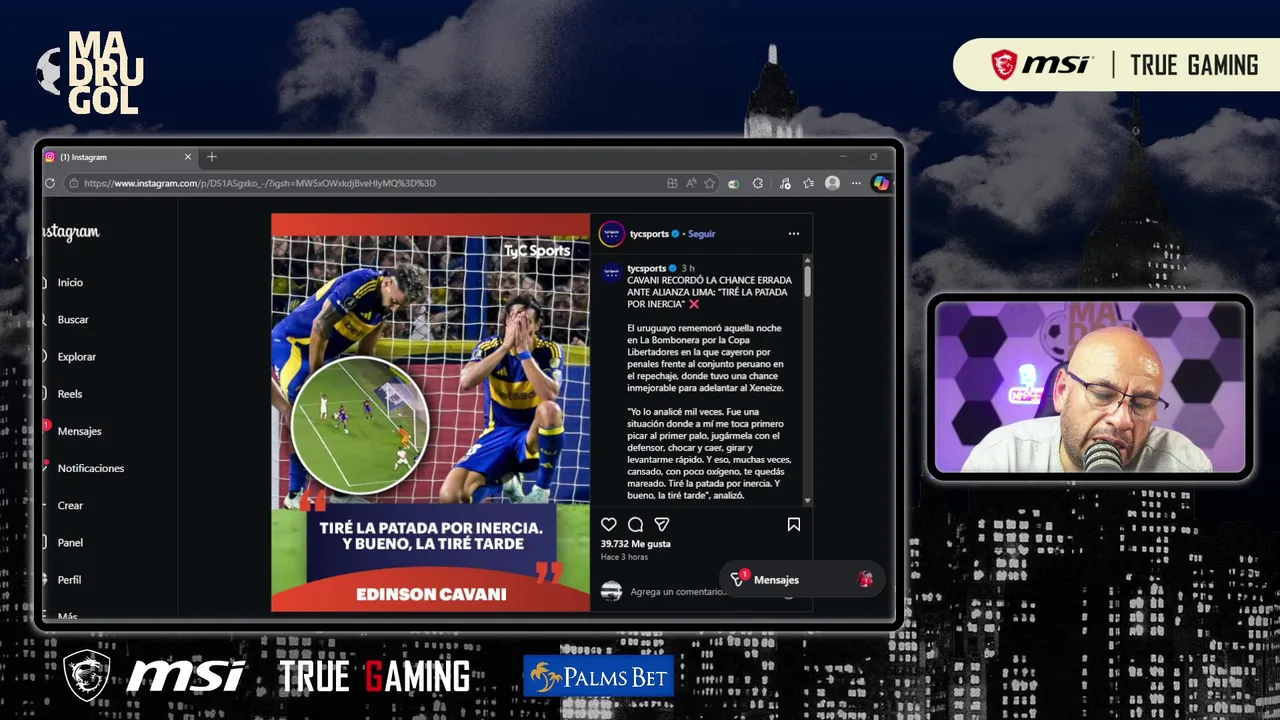Image resolution: width=1280 pixels, height=720 pixels.
Task: Click the caption scrollbar up arrow
Action: 807,260
